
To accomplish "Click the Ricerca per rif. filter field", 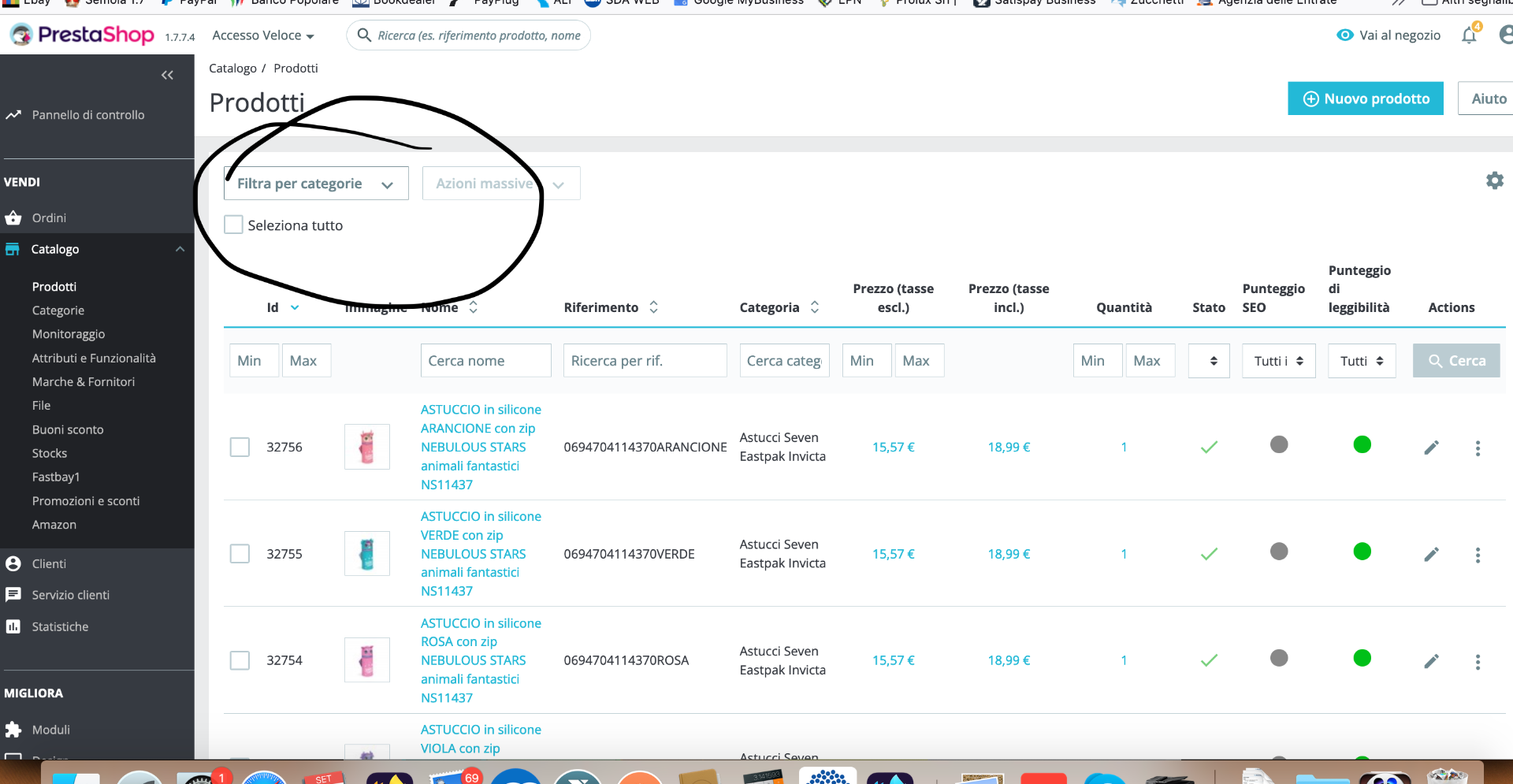I will point(645,361).
